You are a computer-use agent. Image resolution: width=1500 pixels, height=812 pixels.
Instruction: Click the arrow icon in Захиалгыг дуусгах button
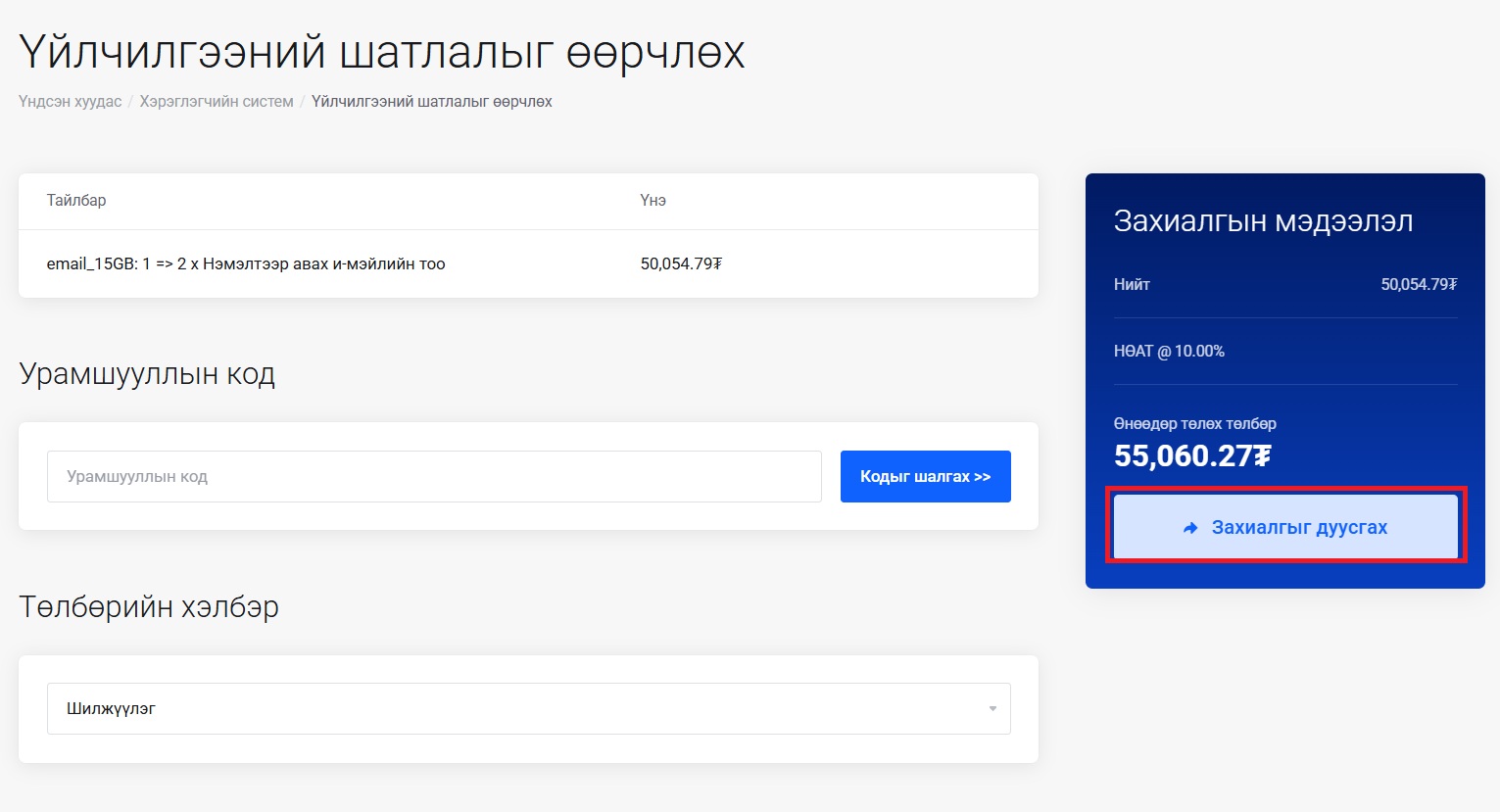1190,528
